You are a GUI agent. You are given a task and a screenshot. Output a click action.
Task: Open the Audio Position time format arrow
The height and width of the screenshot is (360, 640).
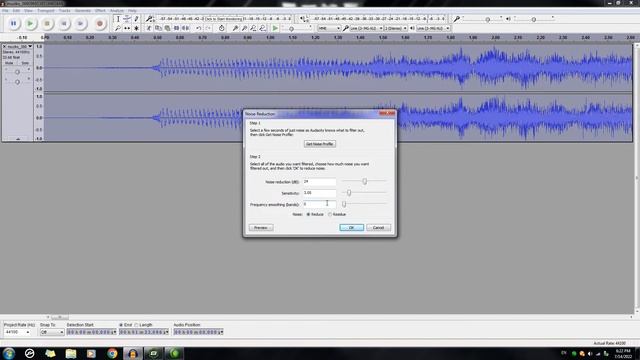click(222, 332)
